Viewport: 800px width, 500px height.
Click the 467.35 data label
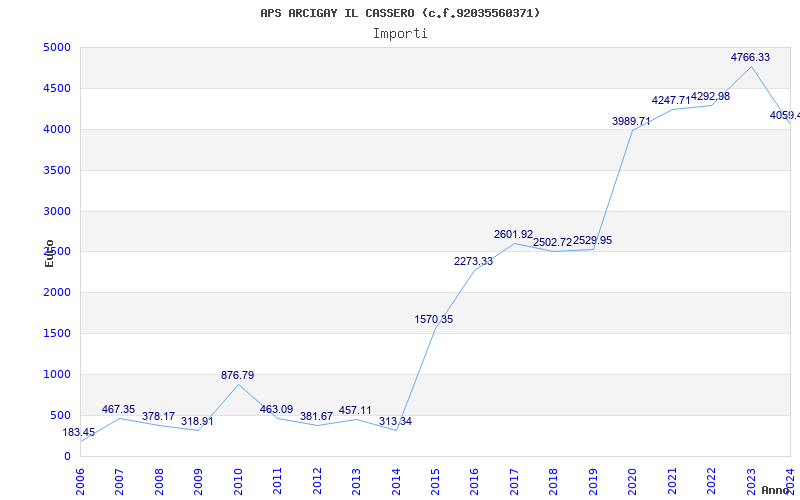[118, 409]
